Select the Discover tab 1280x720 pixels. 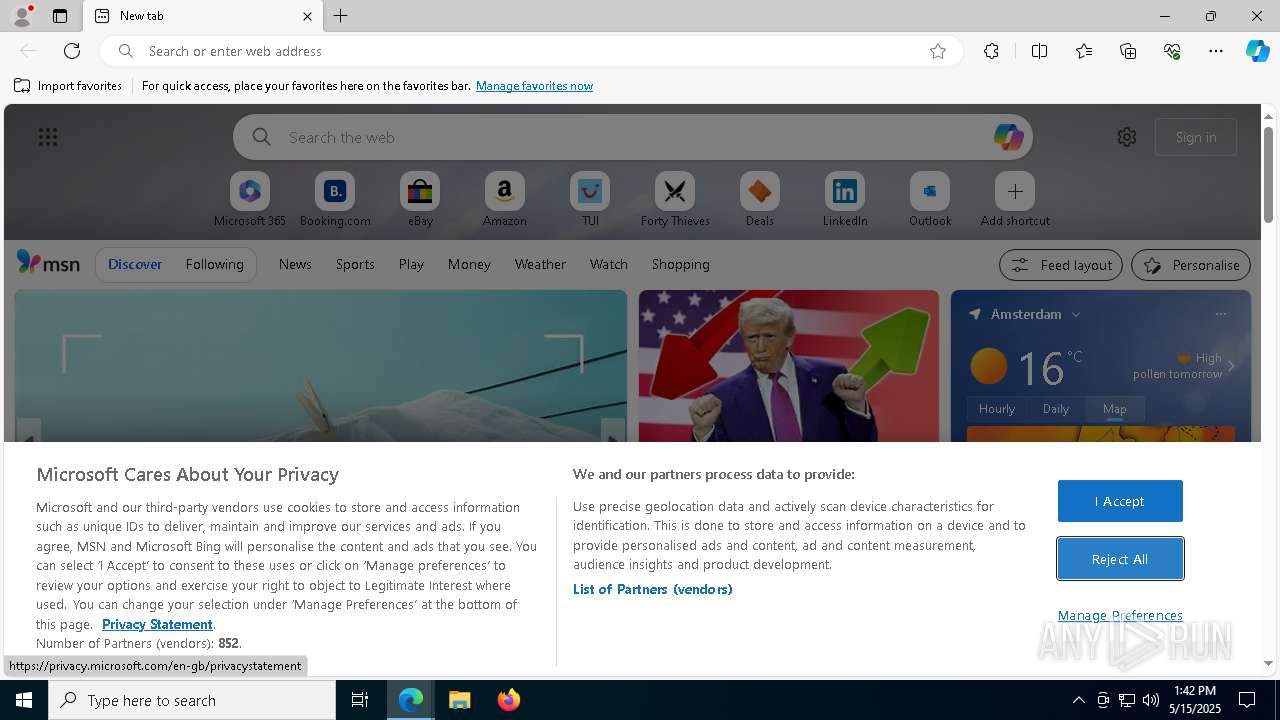coord(135,264)
